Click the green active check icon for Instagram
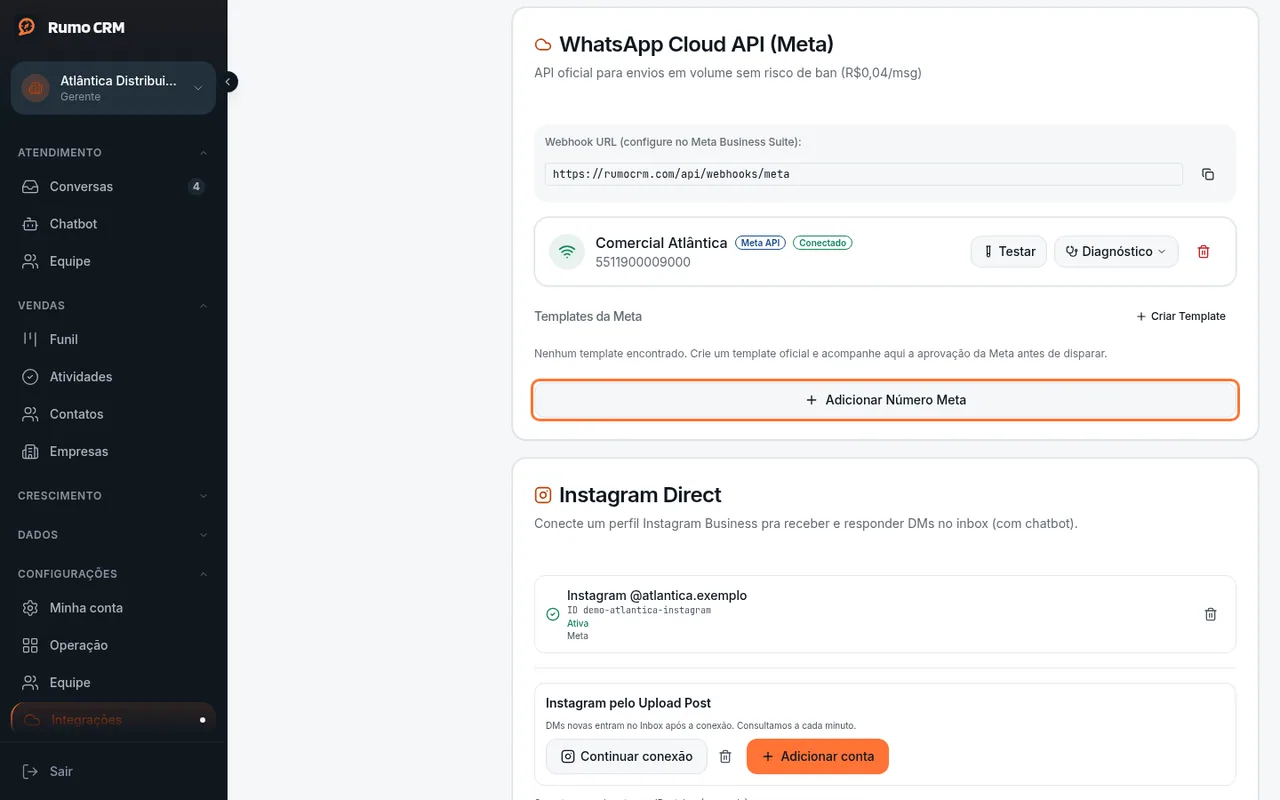Image resolution: width=1280 pixels, height=800 pixels. (x=553, y=615)
